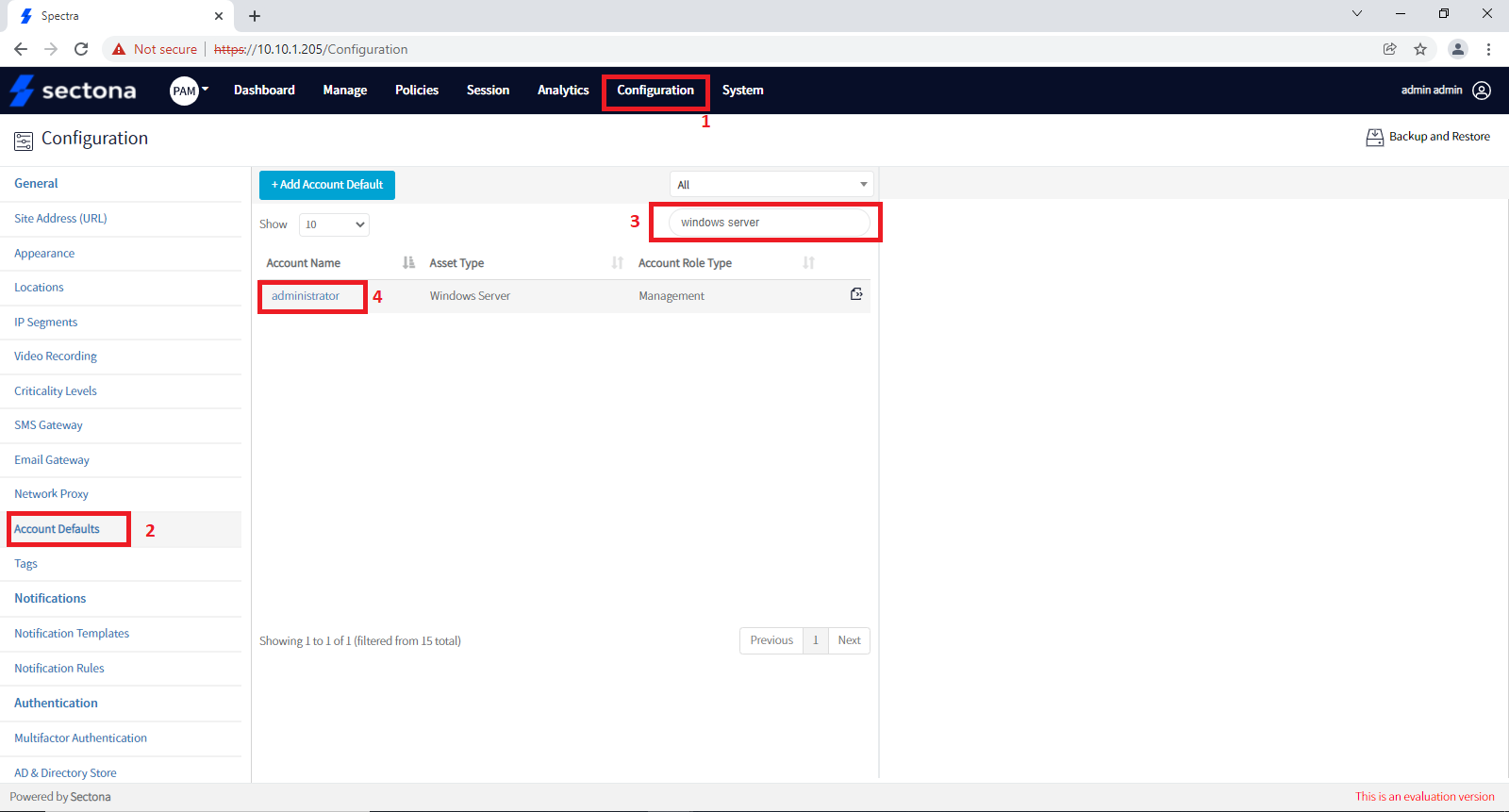The image size is (1509, 812).
Task: Bookmark this page with the star icon
Action: (x=1420, y=49)
